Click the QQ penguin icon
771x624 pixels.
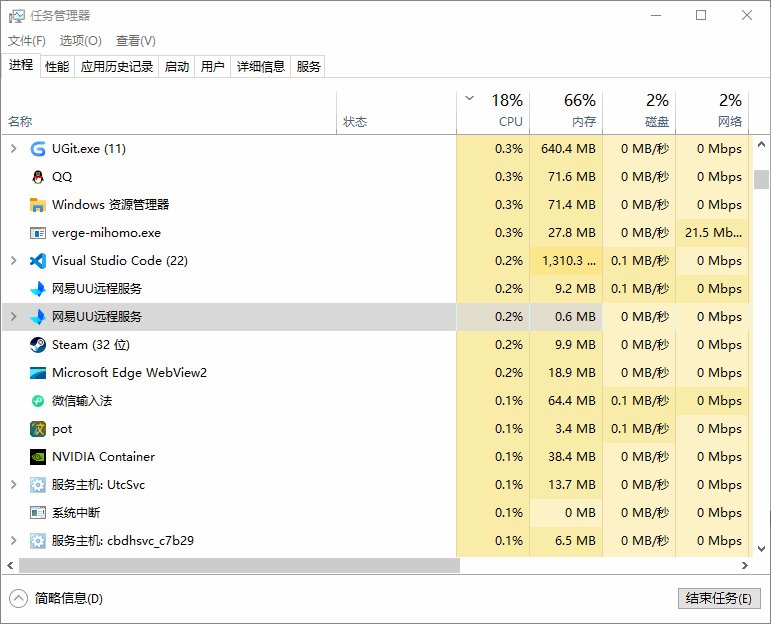pos(38,177)
